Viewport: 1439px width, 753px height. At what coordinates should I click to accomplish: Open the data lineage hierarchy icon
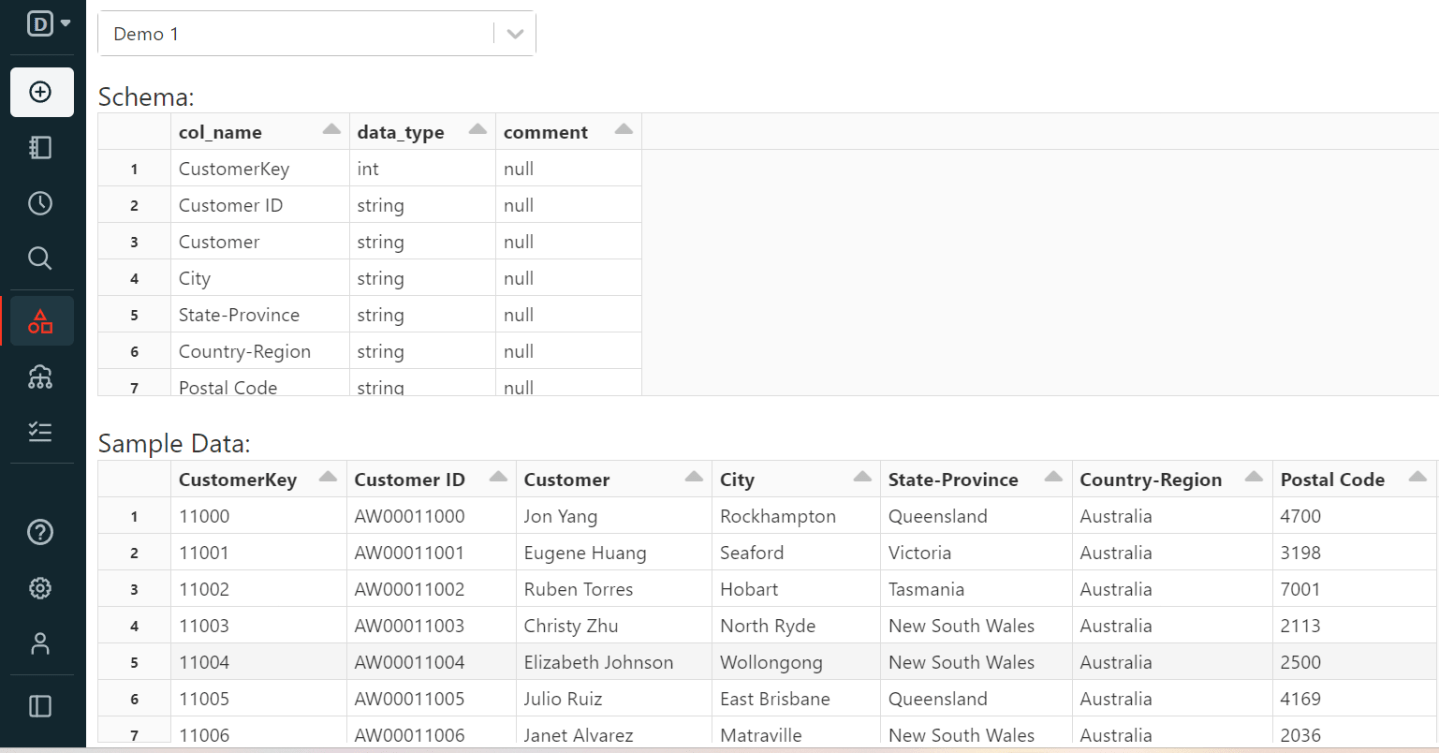tap(41, 377)
